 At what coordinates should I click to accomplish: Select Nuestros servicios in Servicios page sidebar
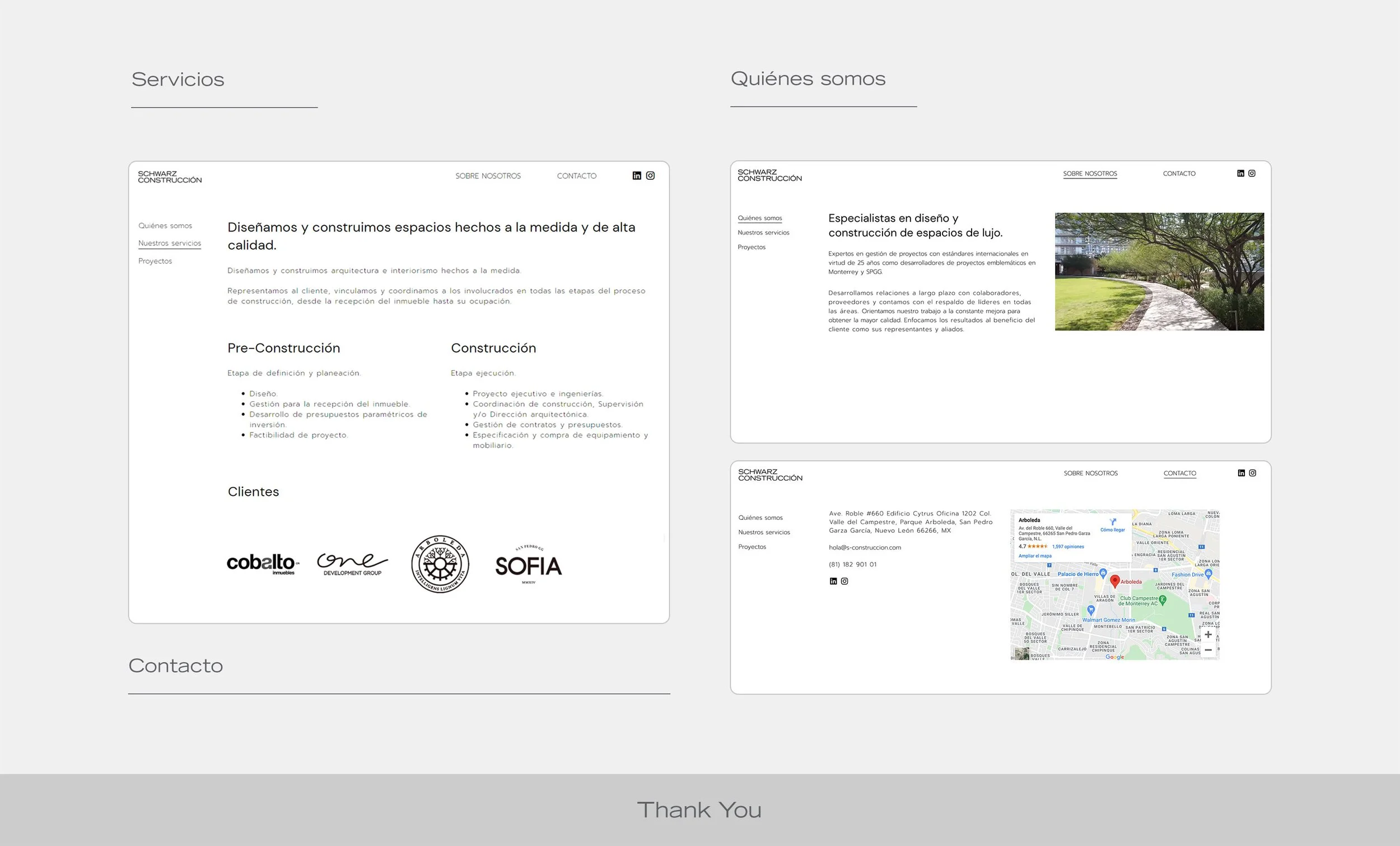point(169,243)
